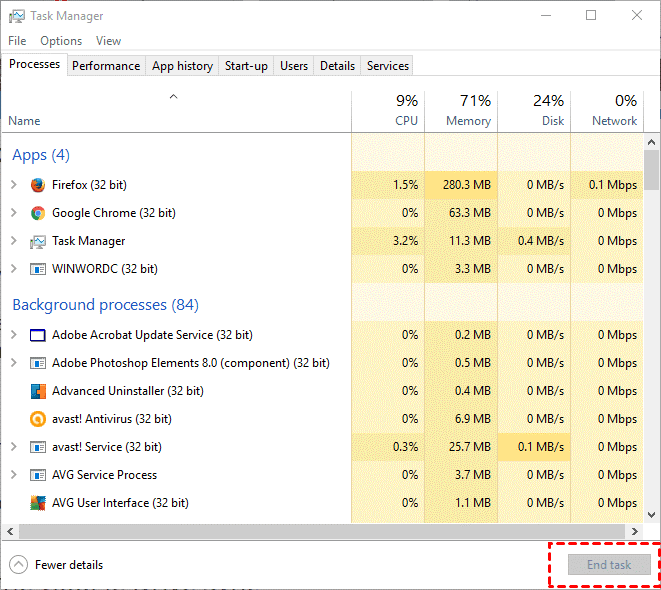Click the AVG User Interface icon
661x590 pixels.
38,503
